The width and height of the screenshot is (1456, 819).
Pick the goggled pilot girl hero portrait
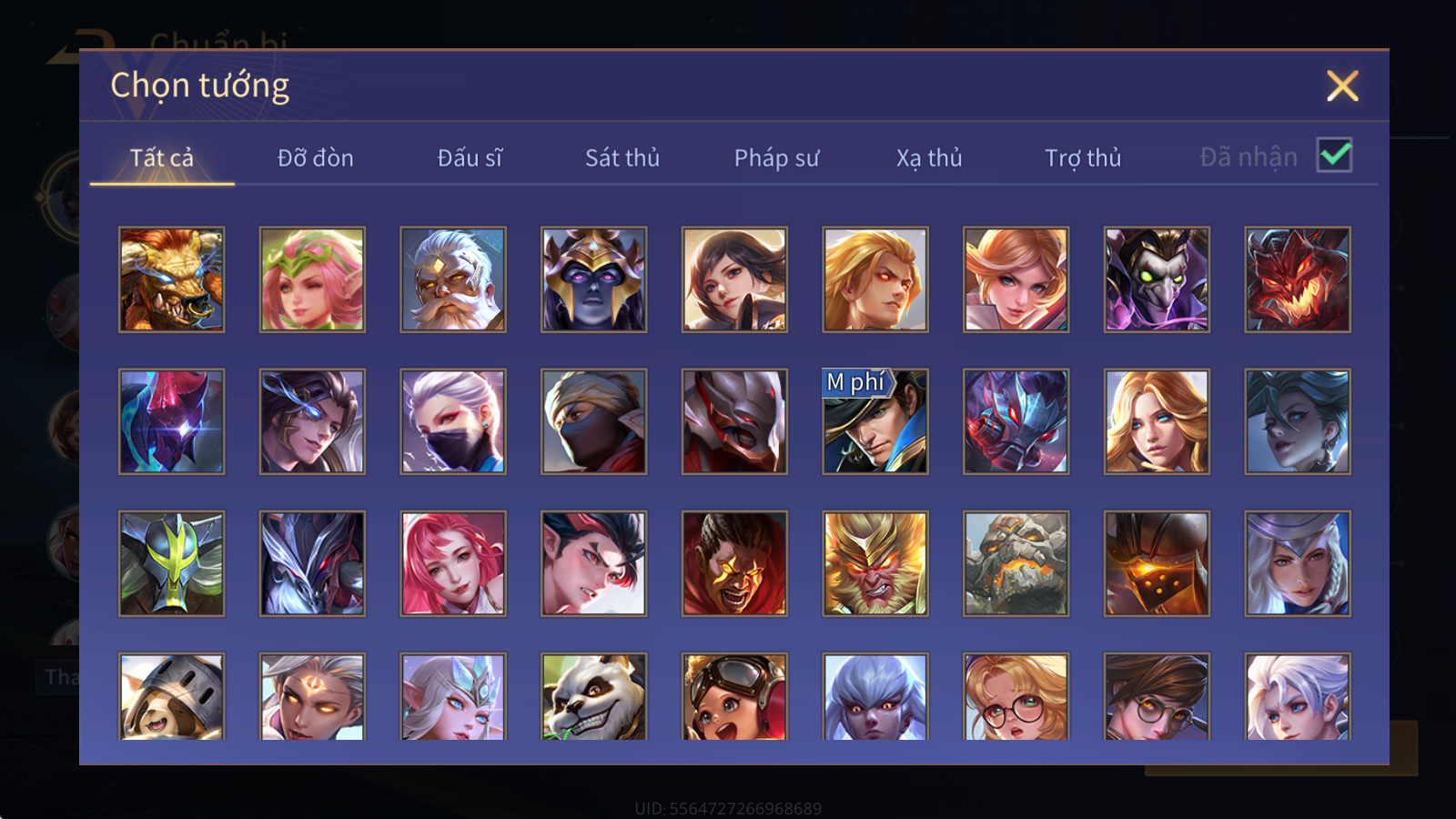coord(734,696)
